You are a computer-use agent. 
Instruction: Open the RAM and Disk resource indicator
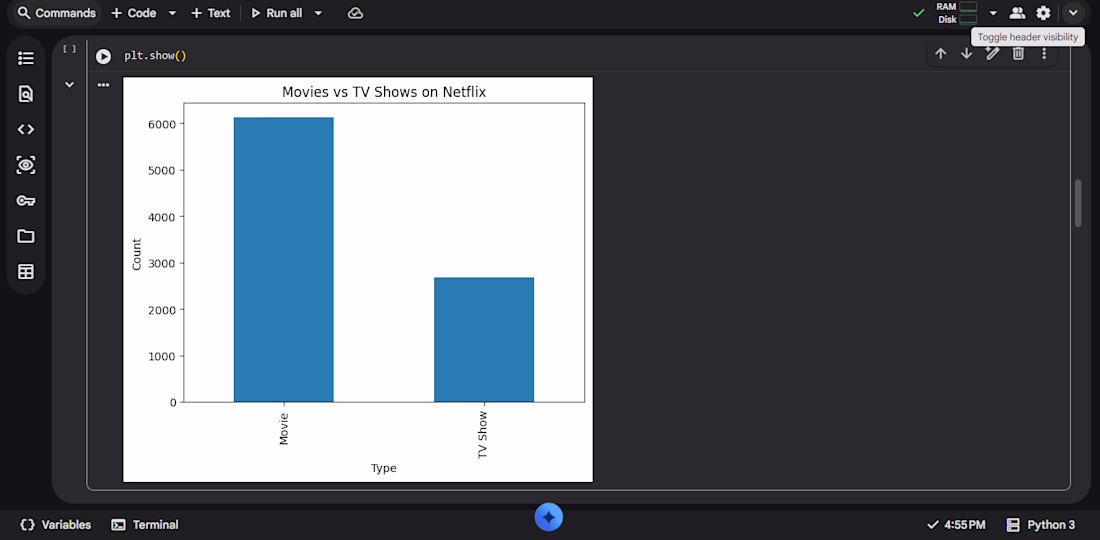957,13
